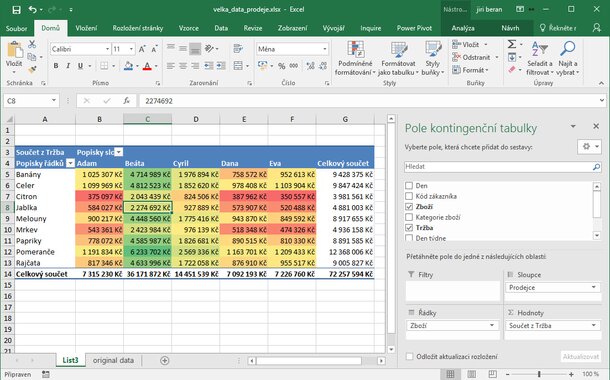The image size is (610, 380).
Task: Click the zoom slider handle
Action: point(539,374)
